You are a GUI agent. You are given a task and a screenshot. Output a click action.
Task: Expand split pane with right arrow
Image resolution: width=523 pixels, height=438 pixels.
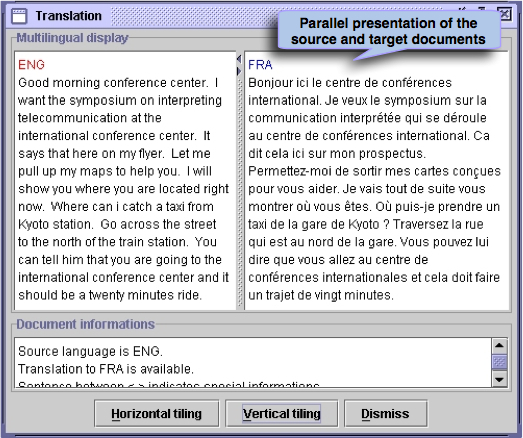coord(239,71)
